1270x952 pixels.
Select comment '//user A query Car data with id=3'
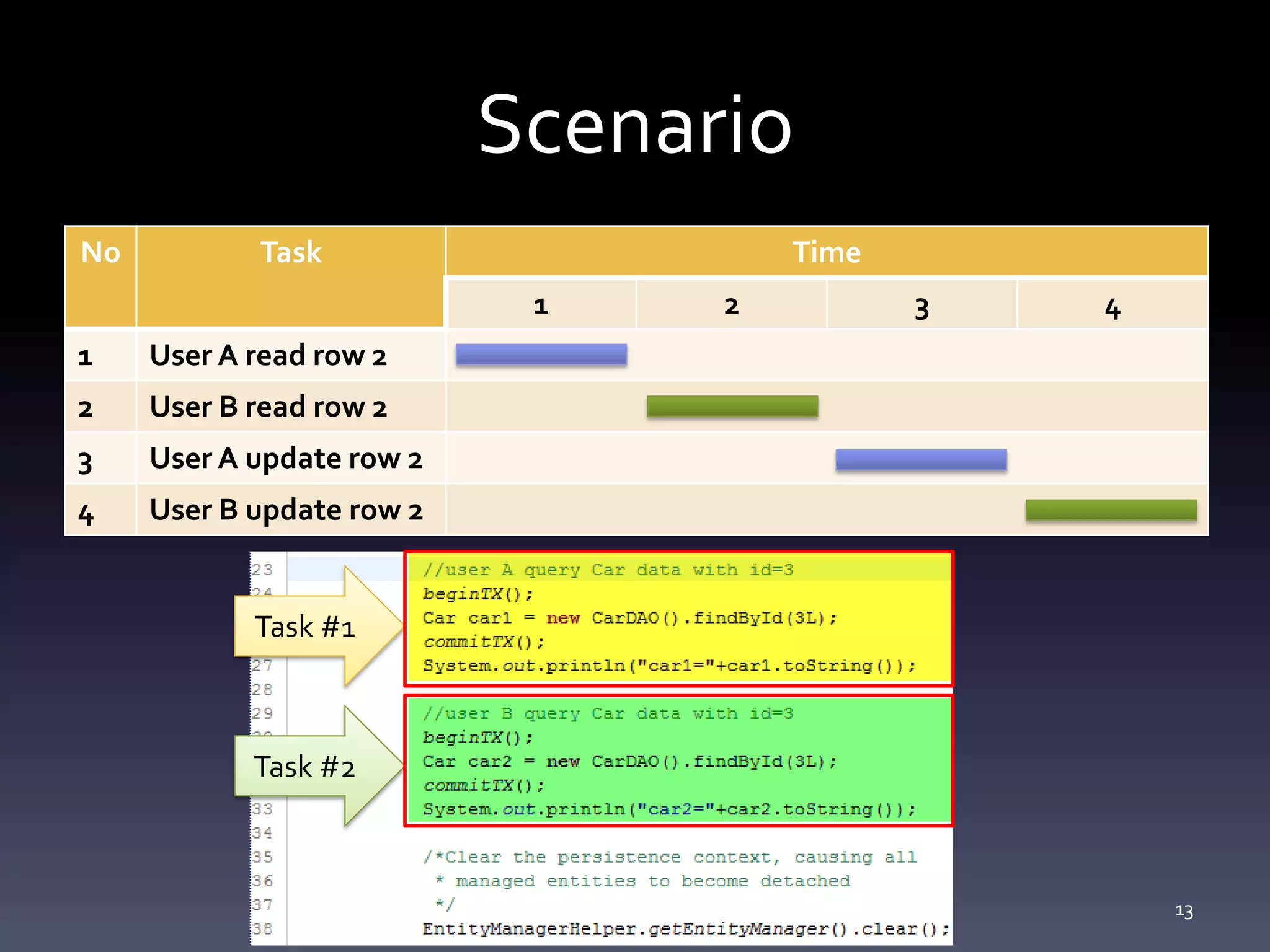pyautogui.click(x=608, y=570)
